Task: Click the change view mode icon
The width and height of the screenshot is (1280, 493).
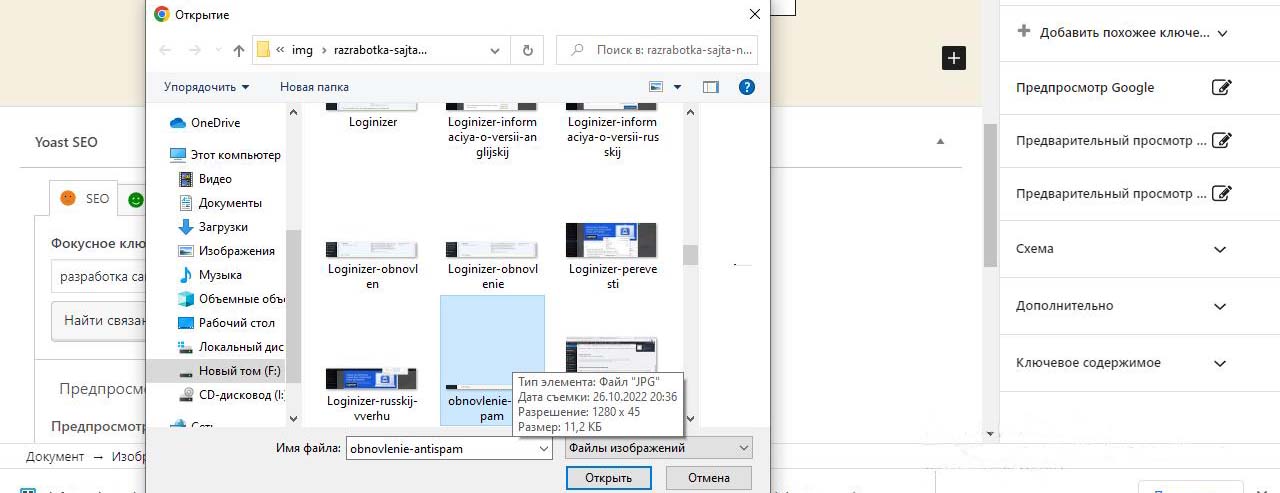Action: (657, 87)
